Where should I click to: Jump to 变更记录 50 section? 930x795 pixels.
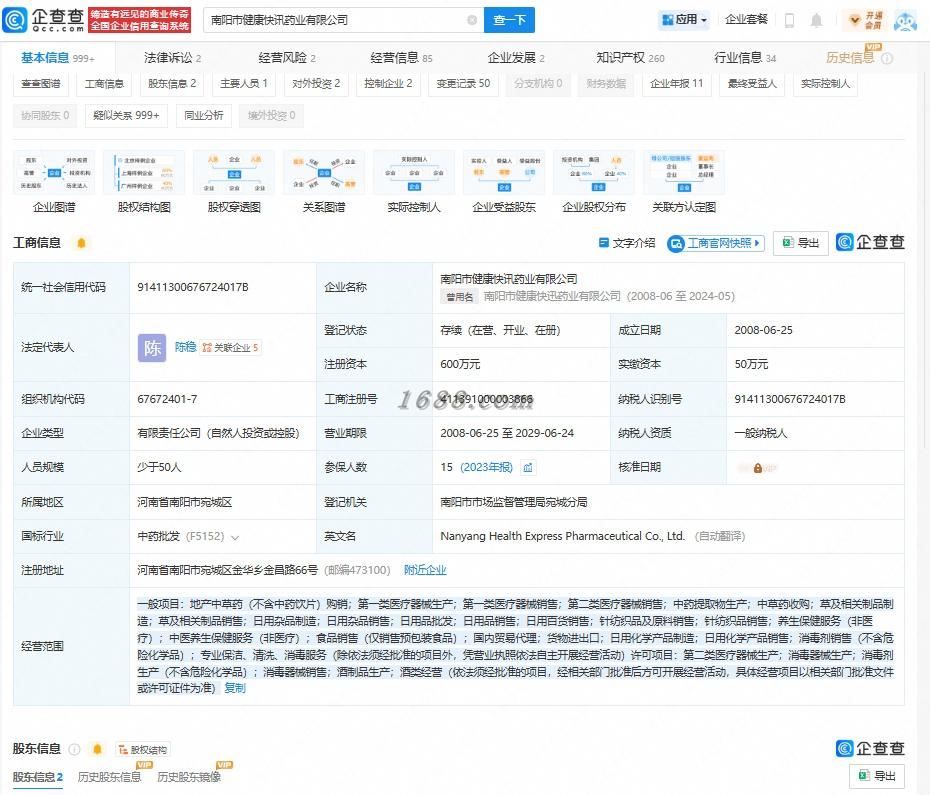(463, 84)
